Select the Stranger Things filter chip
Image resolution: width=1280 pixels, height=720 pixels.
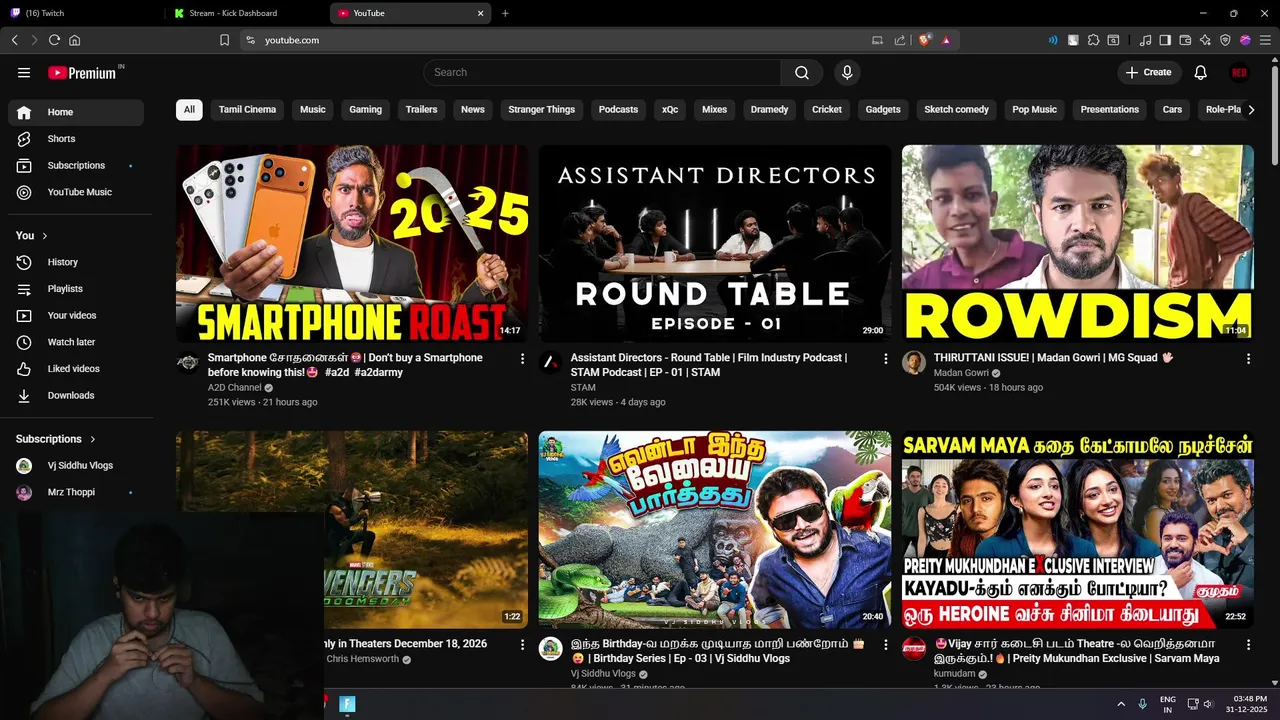point(541,110)
